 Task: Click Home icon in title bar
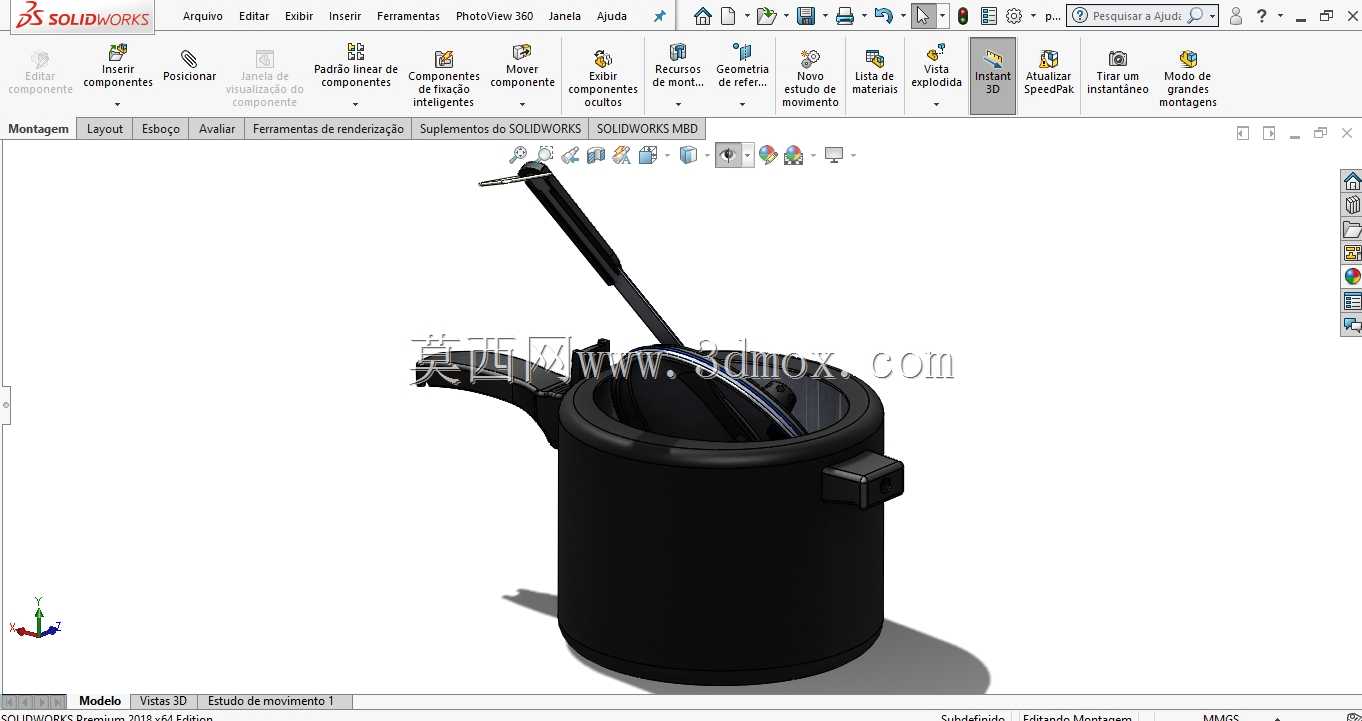tap(703, 16)
